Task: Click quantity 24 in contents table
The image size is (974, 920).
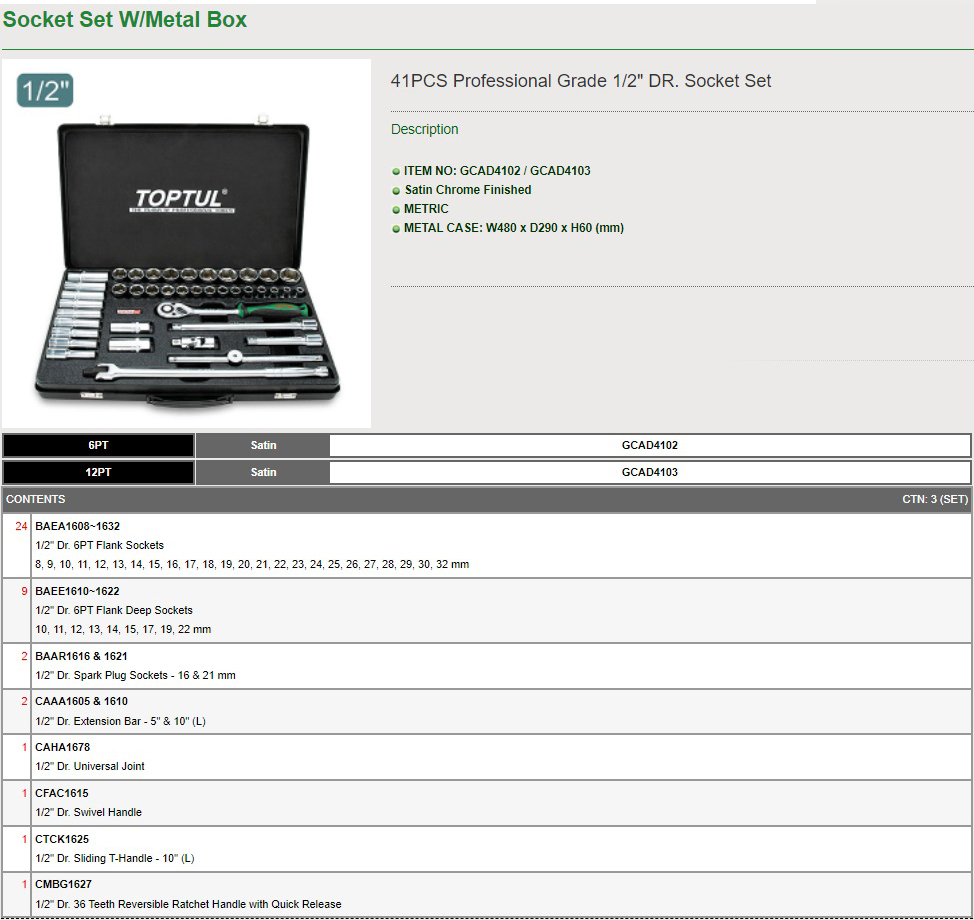Action: [x=21, y=526]
